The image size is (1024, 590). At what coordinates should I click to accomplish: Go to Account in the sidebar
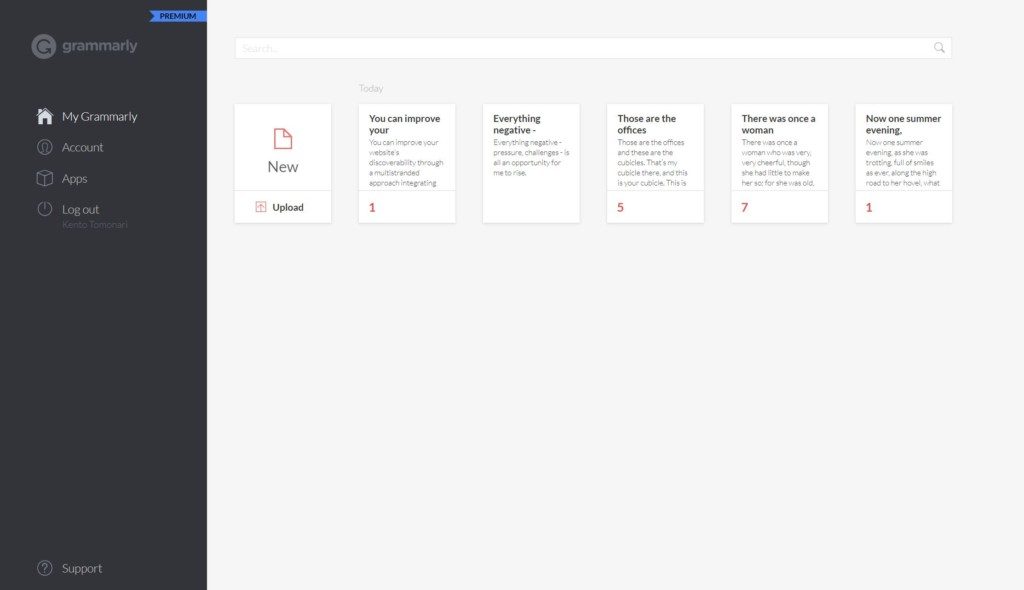tap(82, 147)
